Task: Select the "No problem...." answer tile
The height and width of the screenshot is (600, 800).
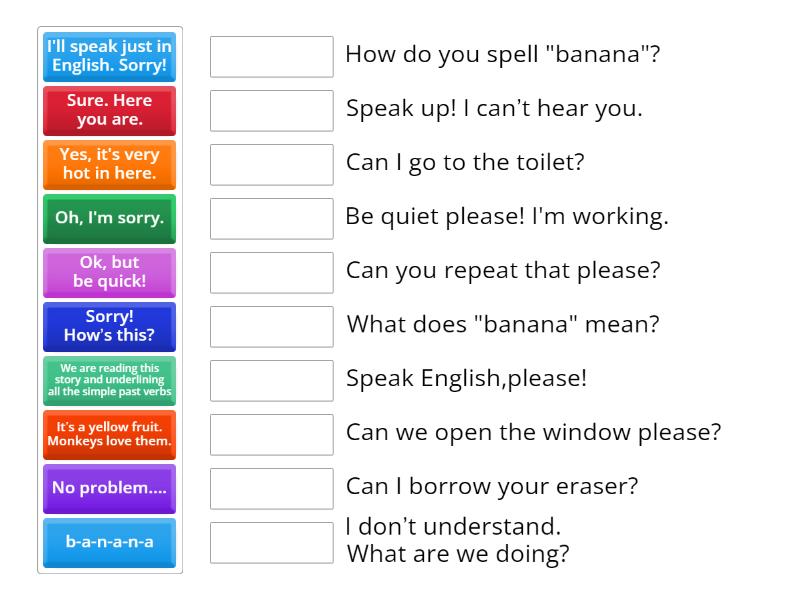Action: pos(109,488)
